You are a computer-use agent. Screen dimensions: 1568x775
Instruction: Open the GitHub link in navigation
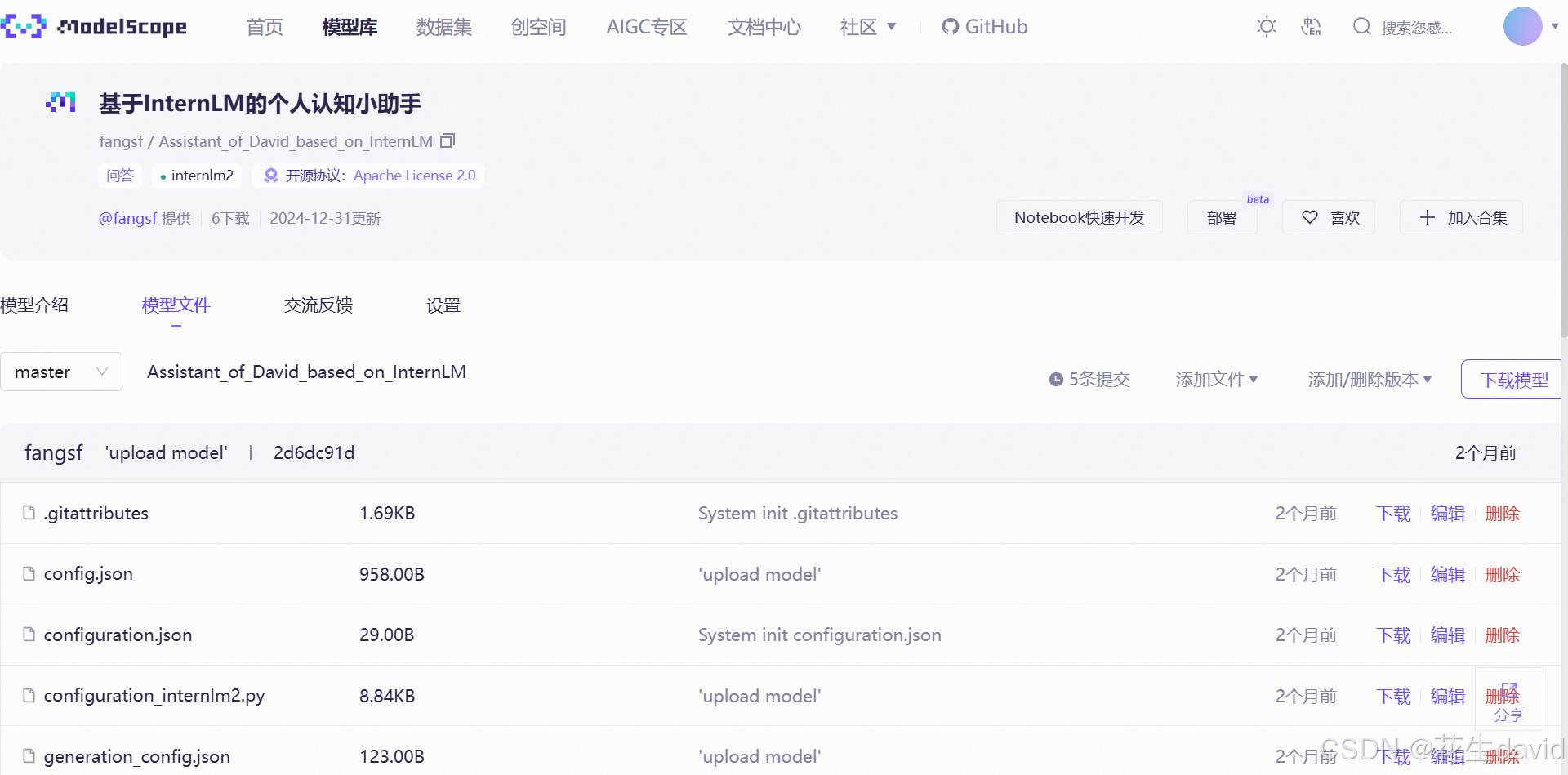pyautogui.click(x=985, y=27)
